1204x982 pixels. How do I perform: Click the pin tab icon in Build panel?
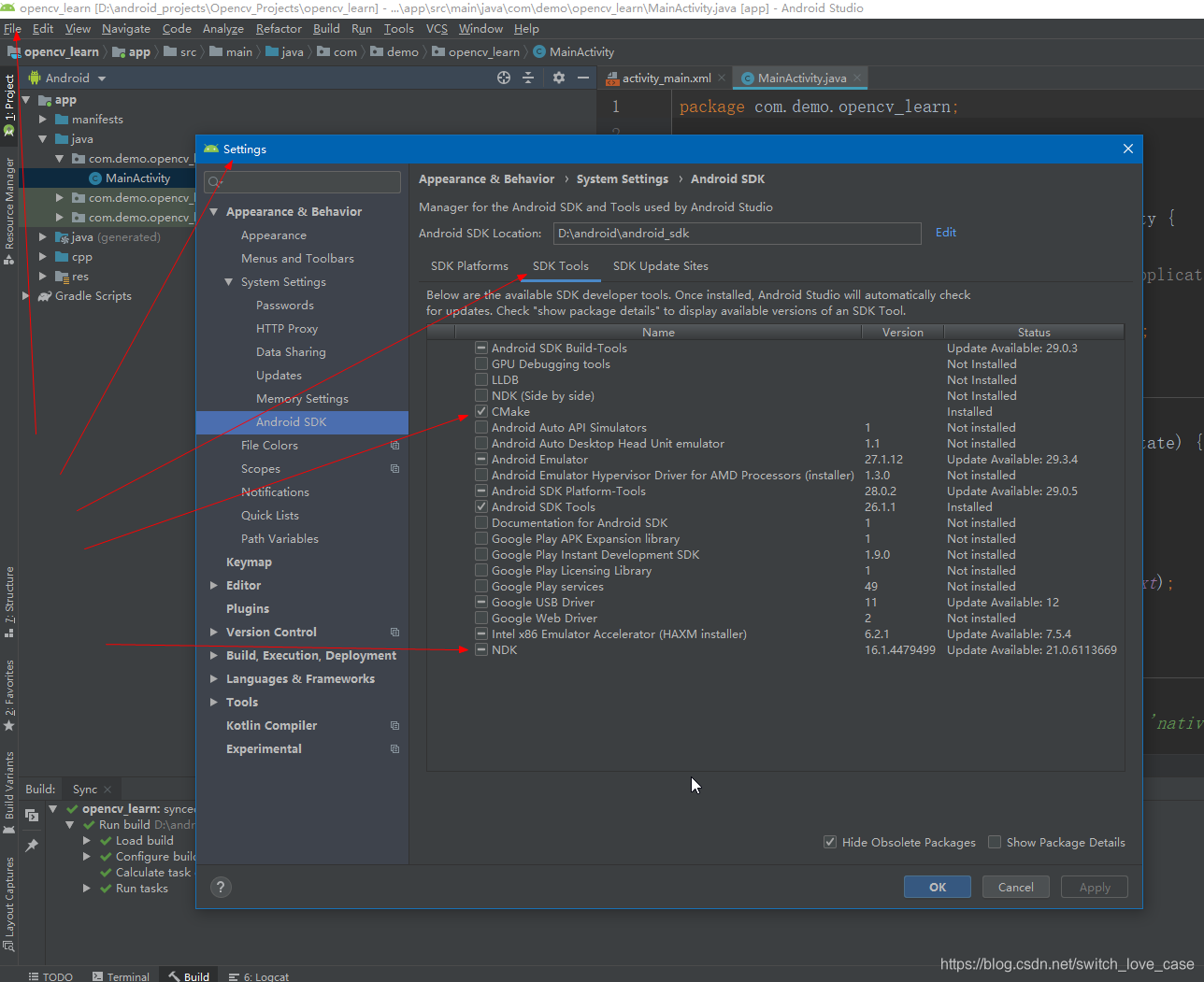32,846
